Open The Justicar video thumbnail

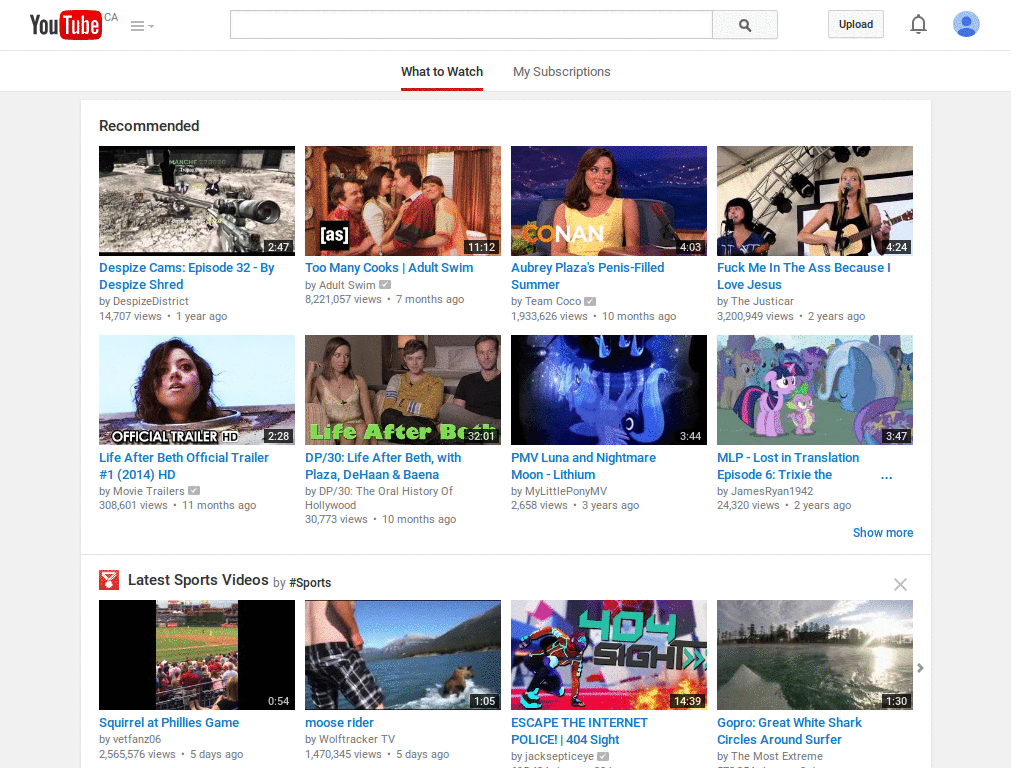tap(815, 200)
